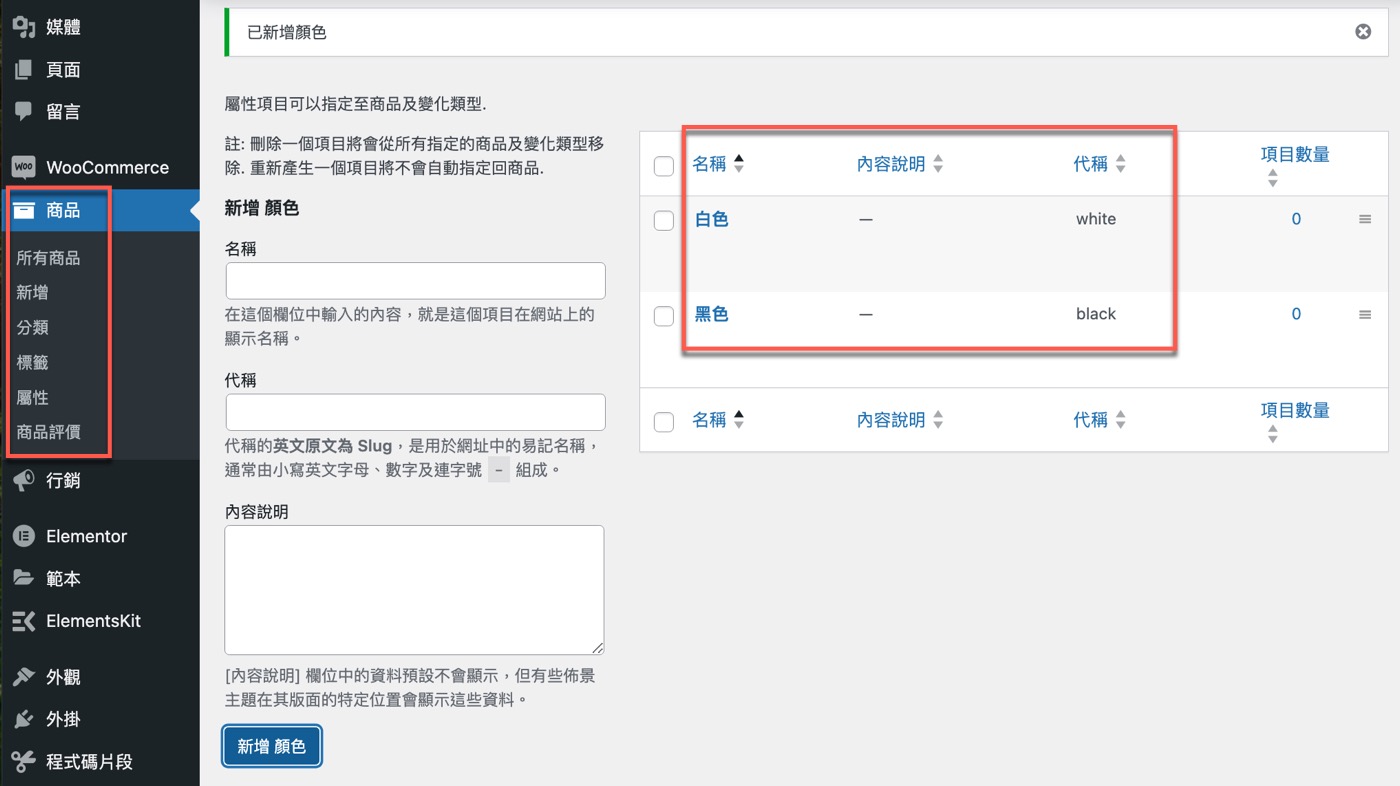This screenshot has width=1400, height=786.
Task: Sort by 代稱 column in table header
Action: coord(1091,164)
